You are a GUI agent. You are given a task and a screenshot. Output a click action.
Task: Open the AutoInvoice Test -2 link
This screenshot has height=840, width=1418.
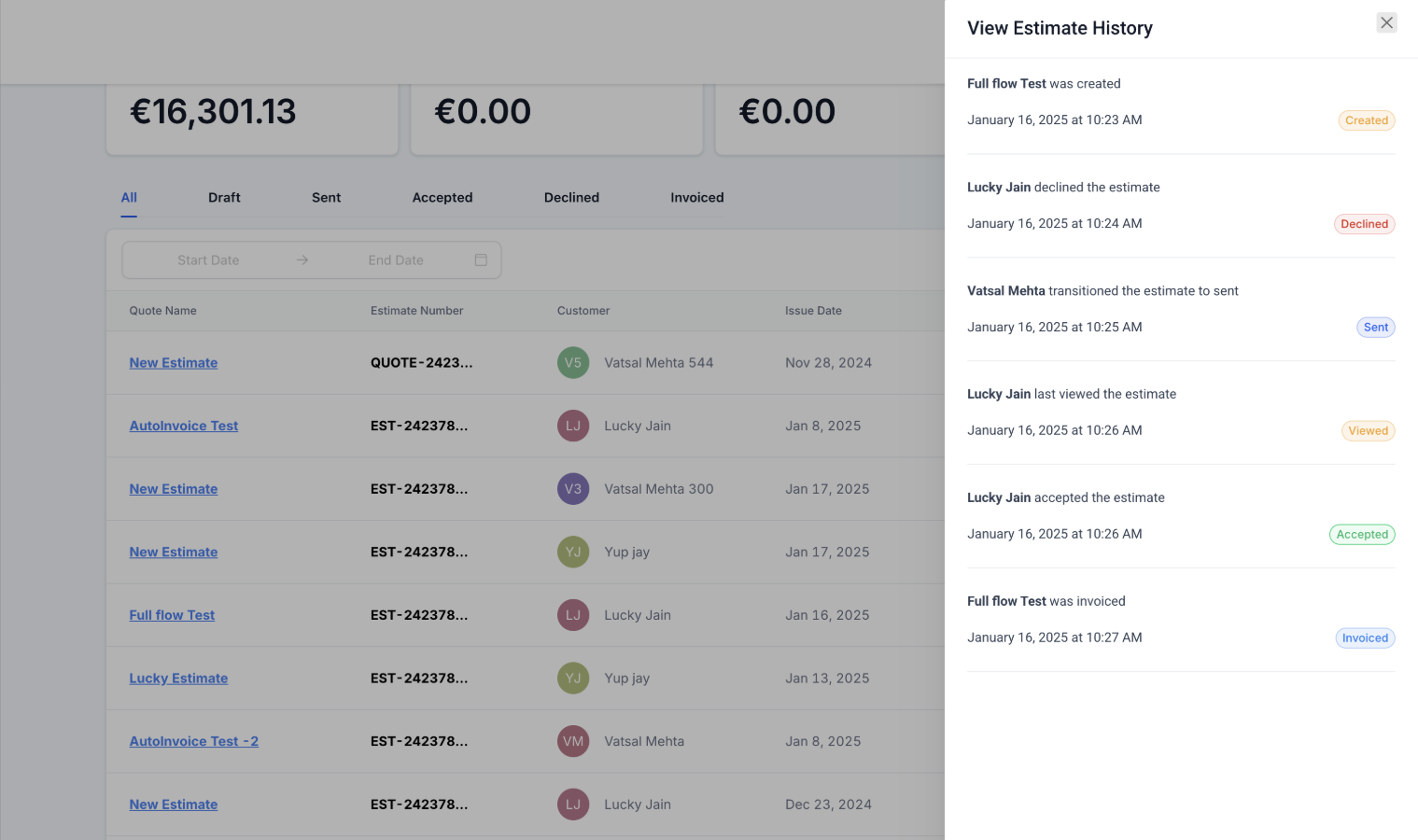(x=193, y=741)
